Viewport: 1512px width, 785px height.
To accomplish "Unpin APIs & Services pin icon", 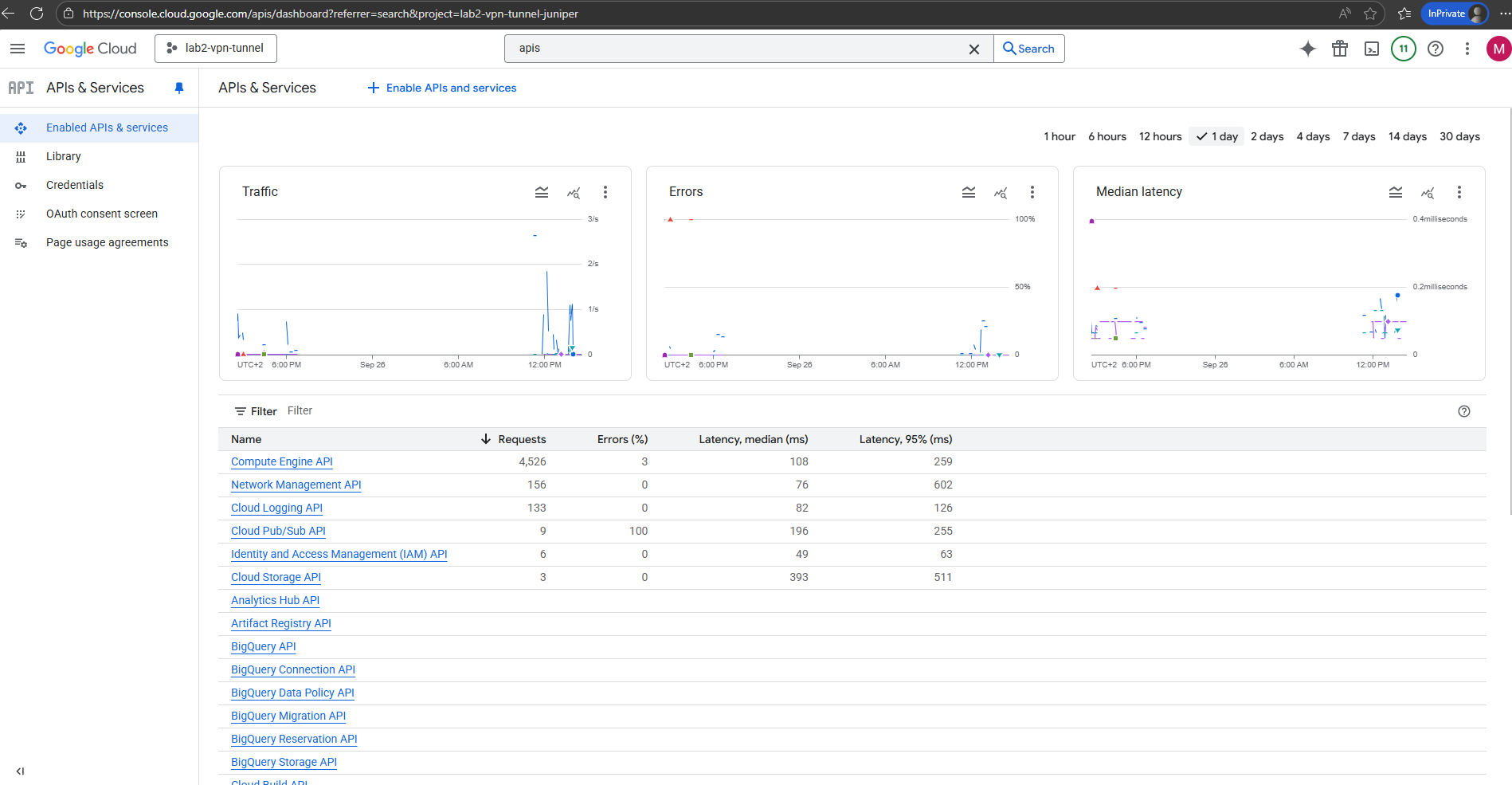I will [x=179, y=88].
